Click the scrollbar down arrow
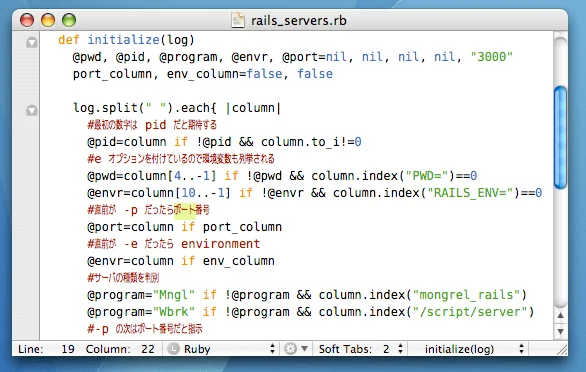 click(560, 331)
